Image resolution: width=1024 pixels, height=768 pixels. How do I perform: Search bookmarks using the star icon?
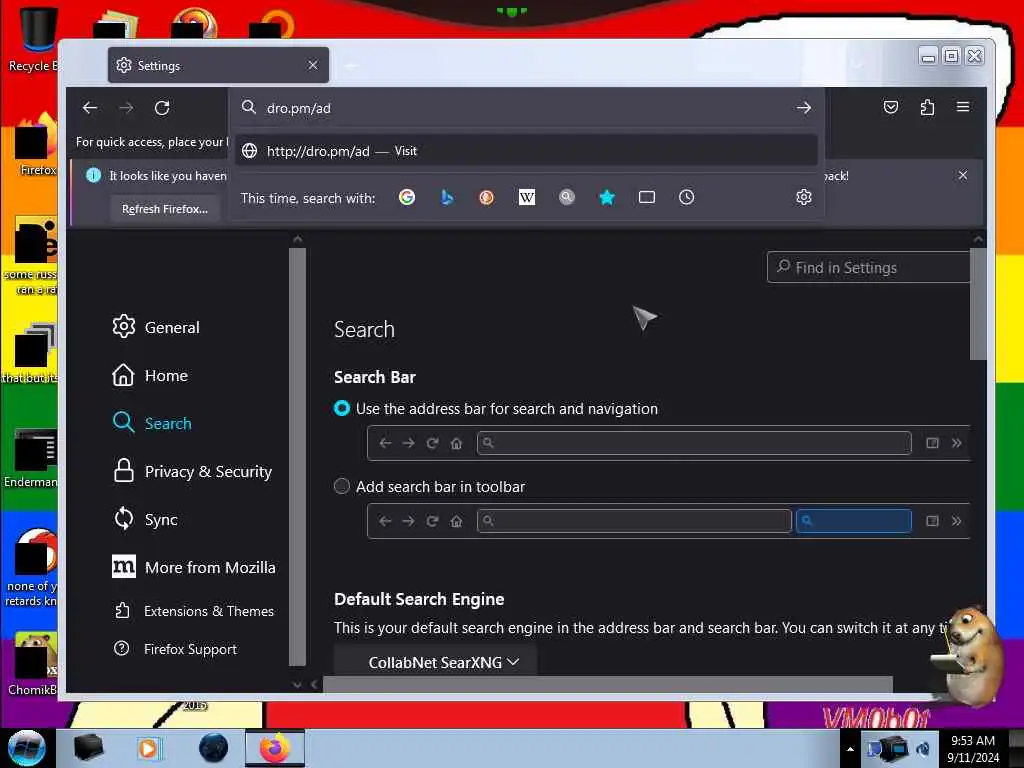[607, 197]
